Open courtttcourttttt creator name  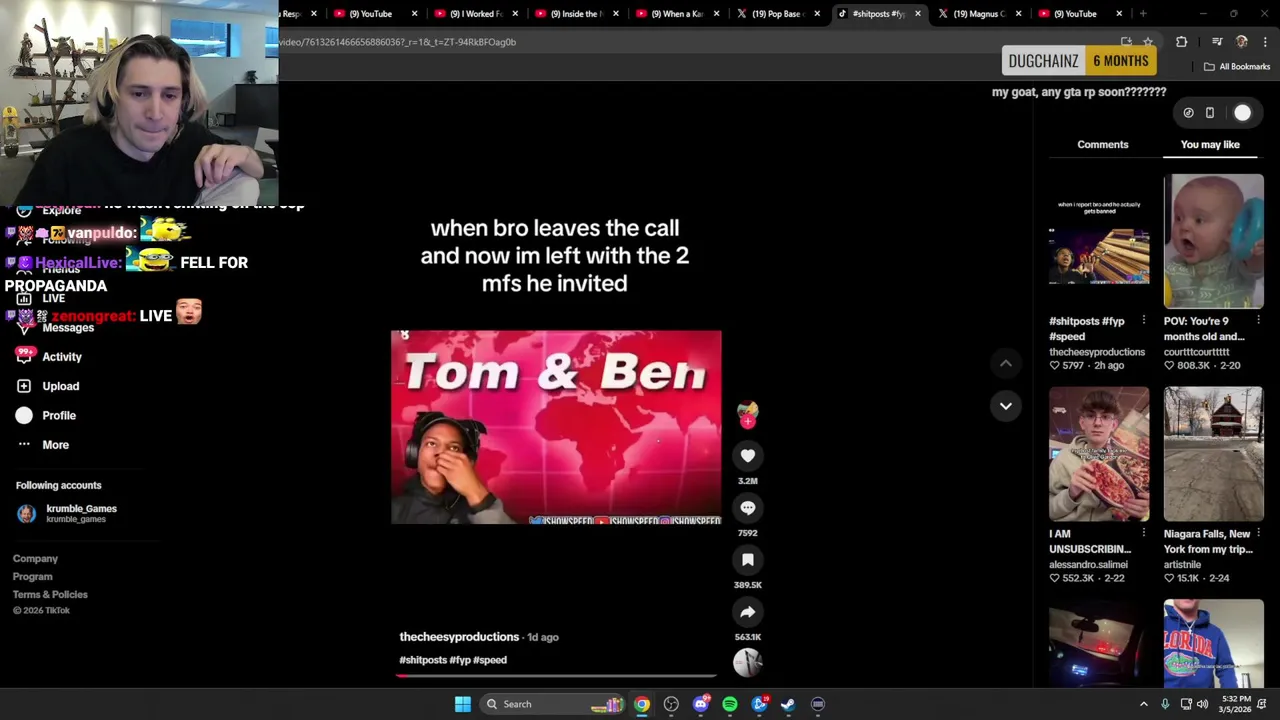click(x=1196, y=352)
